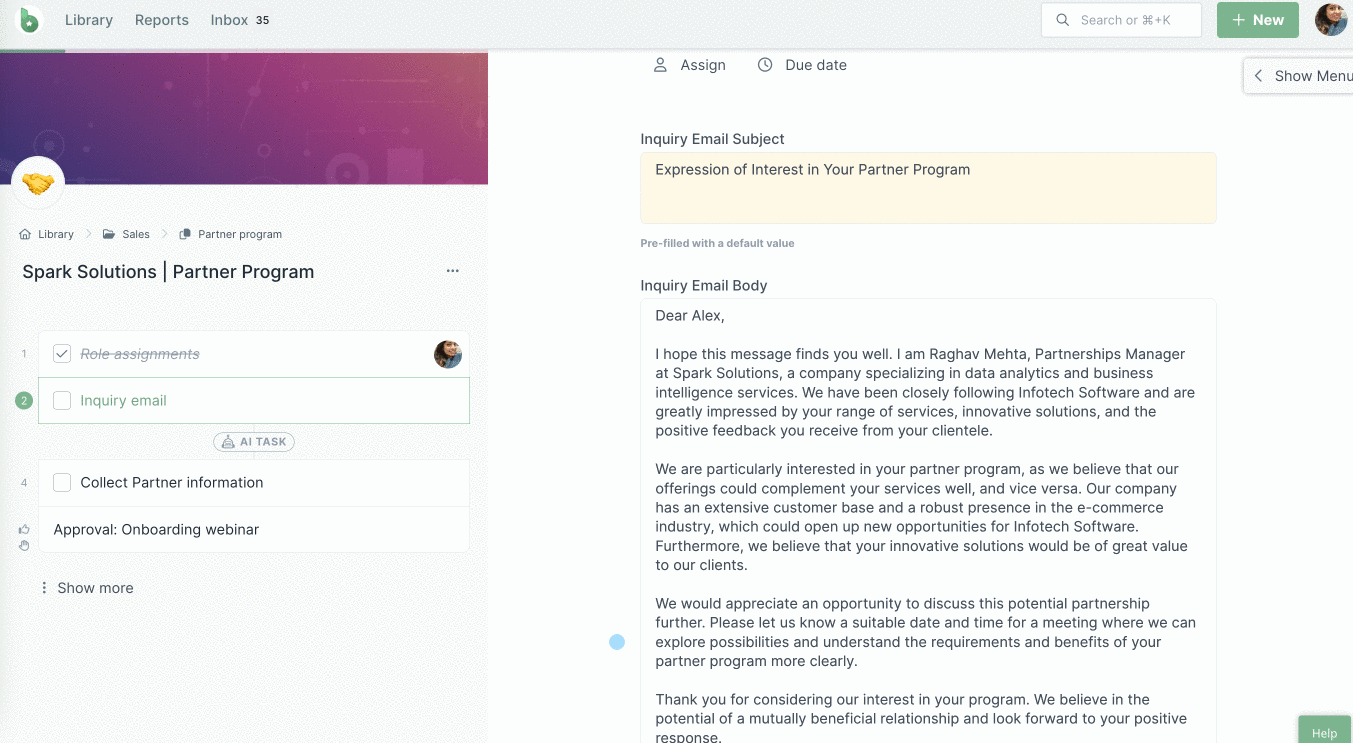Set the Due date
The image size is (1353, 743).
coord(816,65)
